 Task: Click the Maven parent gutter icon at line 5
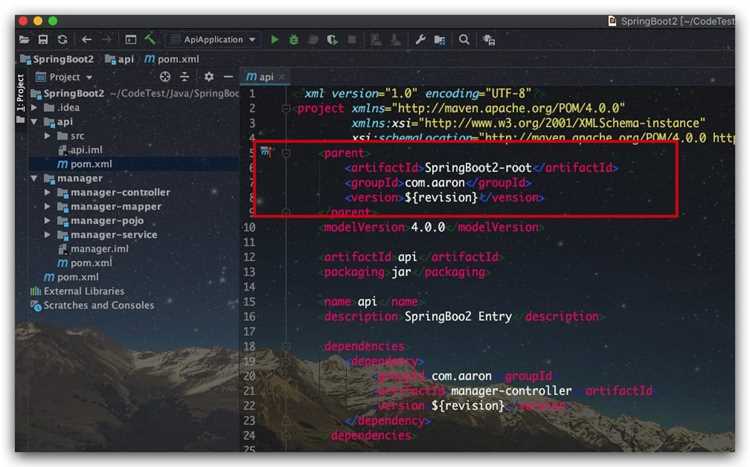click(x=265, y=152)
